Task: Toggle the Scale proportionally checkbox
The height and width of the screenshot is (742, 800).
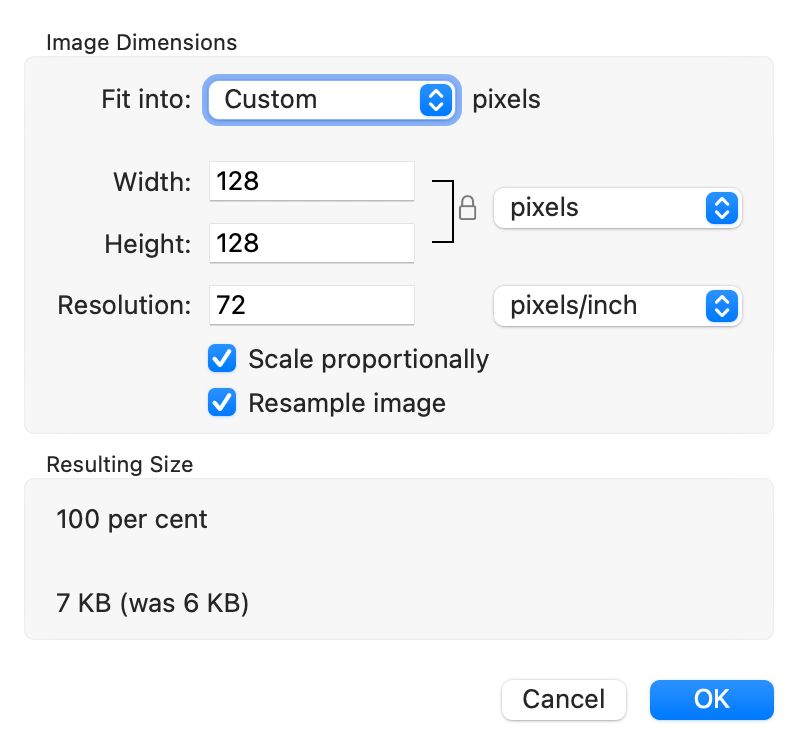Action: pyautogui.click(x=221, y=359)
